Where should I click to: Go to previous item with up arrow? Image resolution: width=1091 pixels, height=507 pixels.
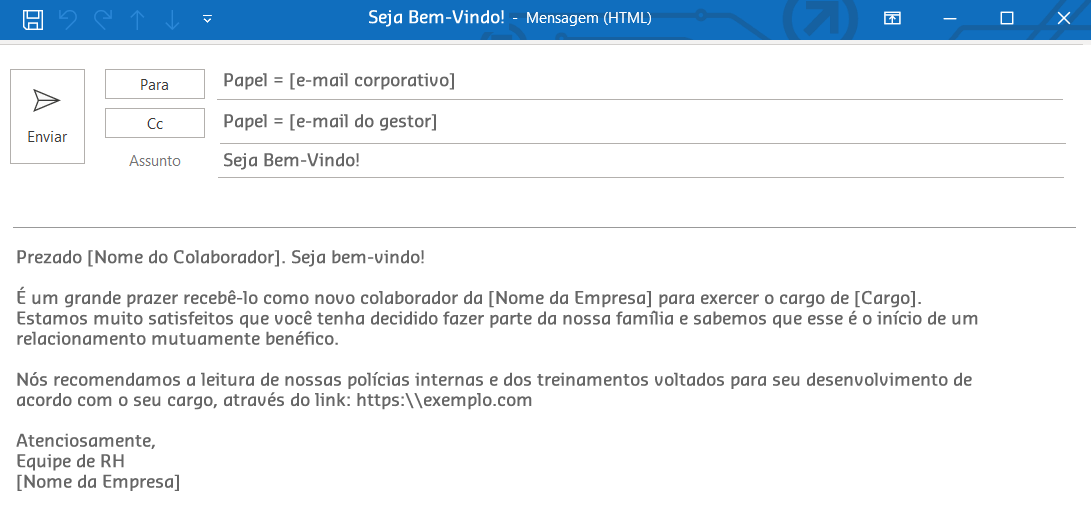click(138, 19)
